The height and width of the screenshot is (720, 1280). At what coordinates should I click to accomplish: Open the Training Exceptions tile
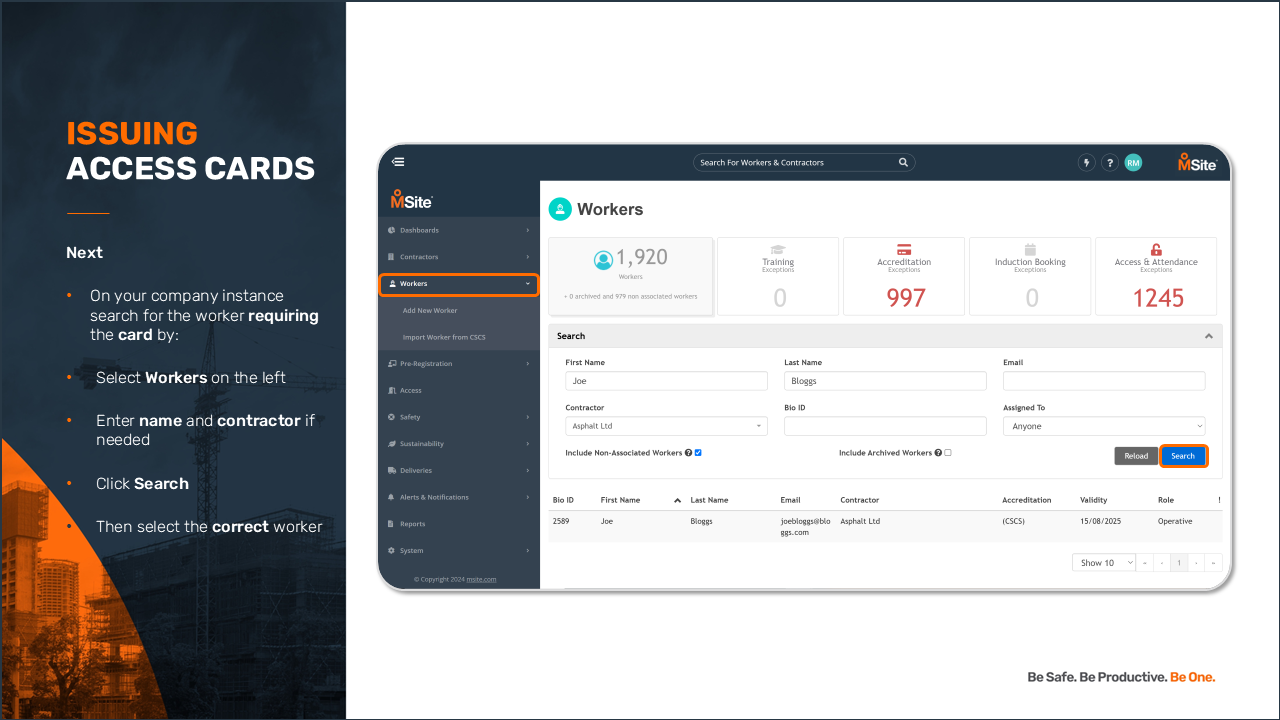click(778, 276)
